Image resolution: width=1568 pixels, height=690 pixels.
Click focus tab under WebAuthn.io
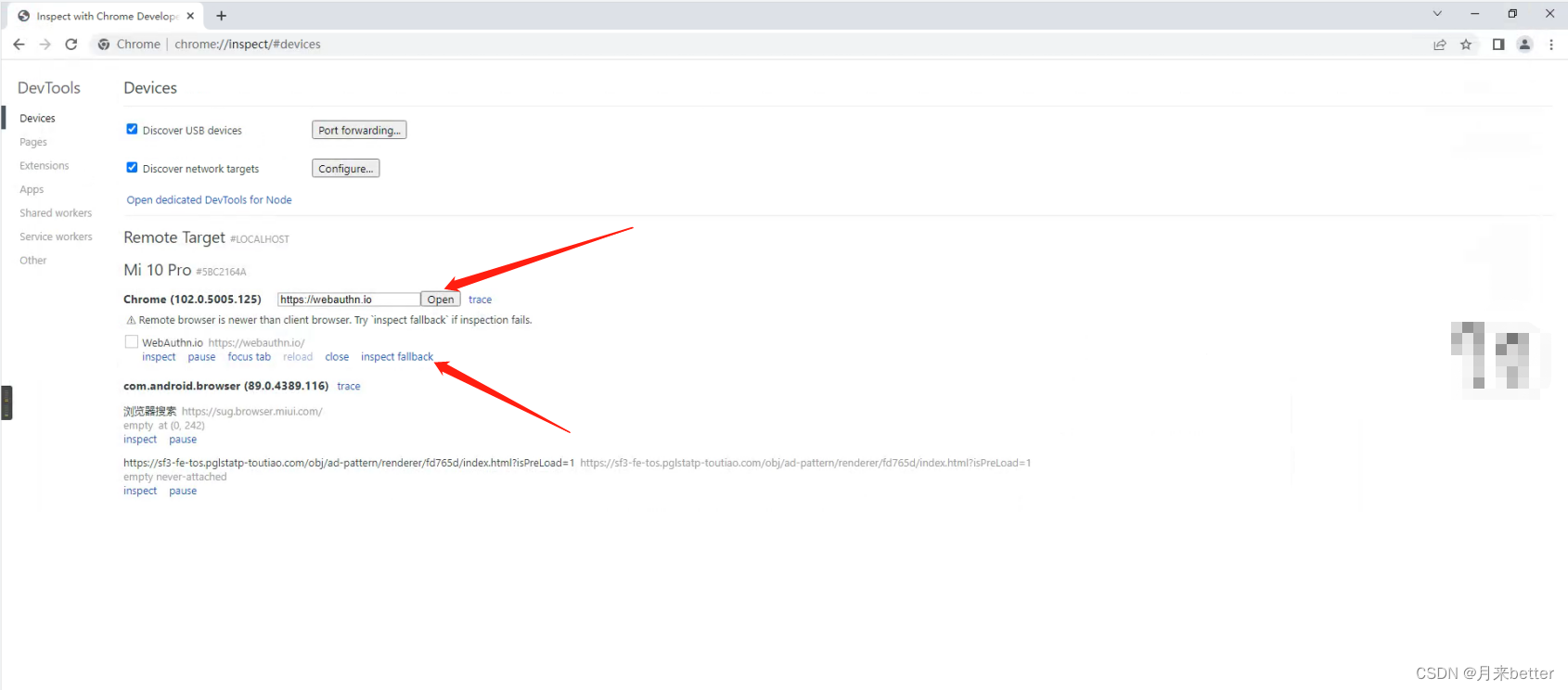(250, 356)
